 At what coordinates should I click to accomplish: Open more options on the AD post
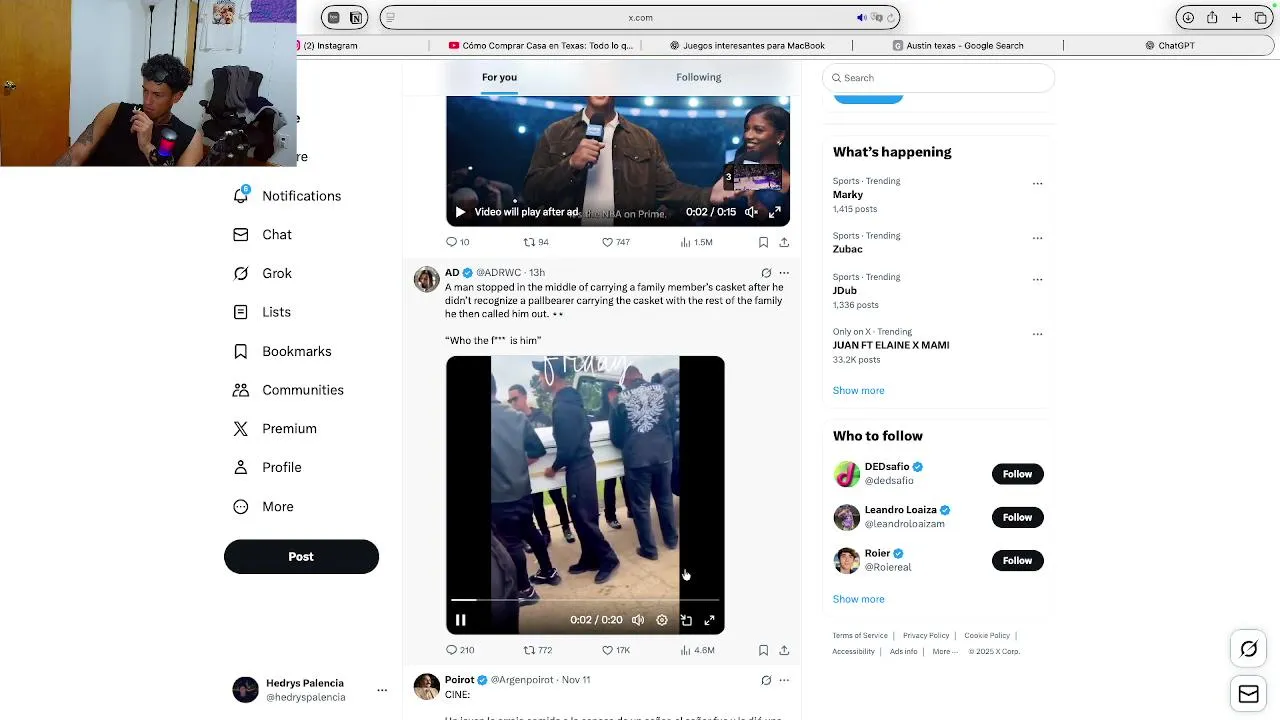click(784, 272)
